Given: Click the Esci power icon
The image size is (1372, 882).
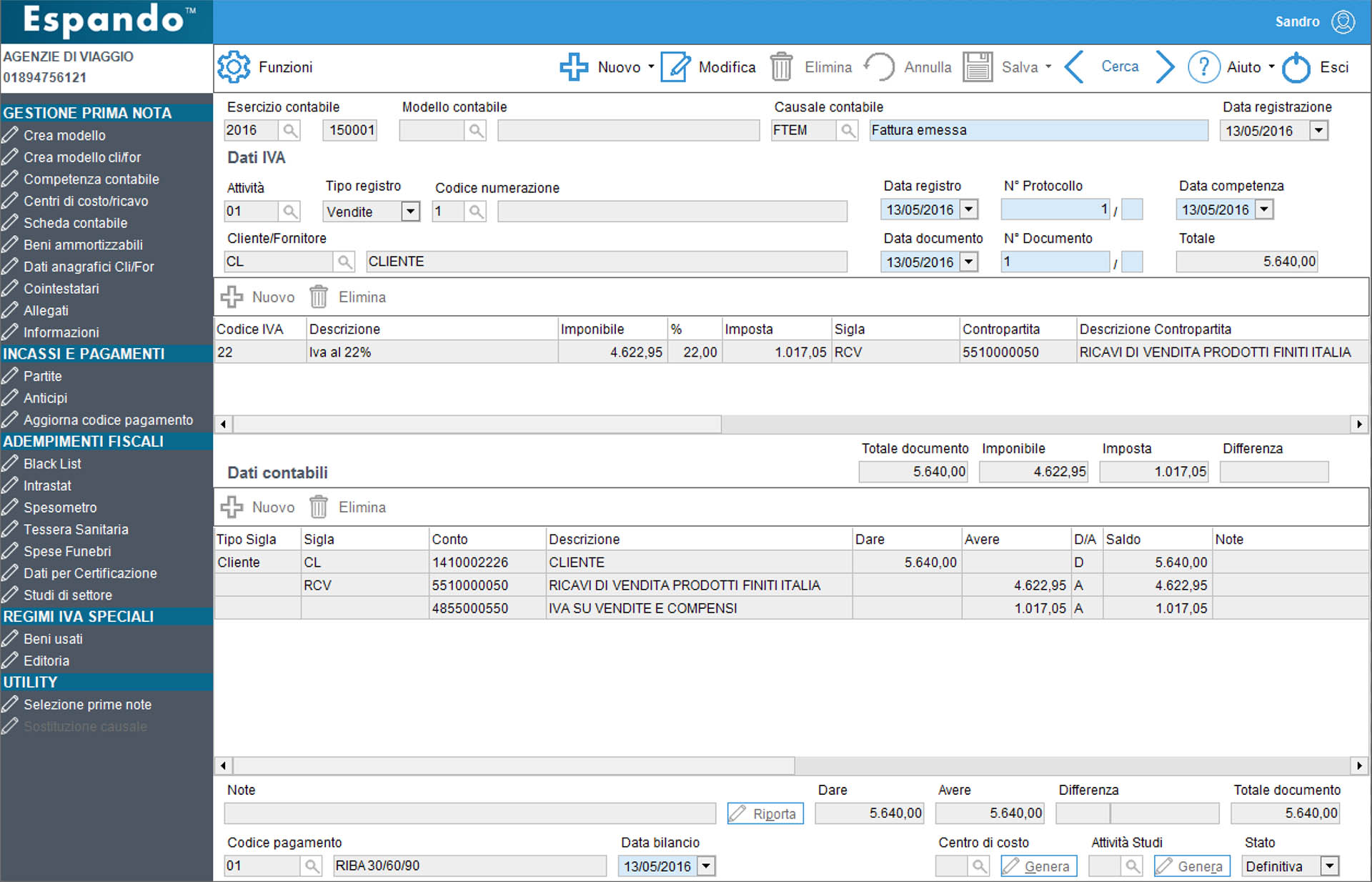Looking at the screenshot, I should pos(1296,67).
